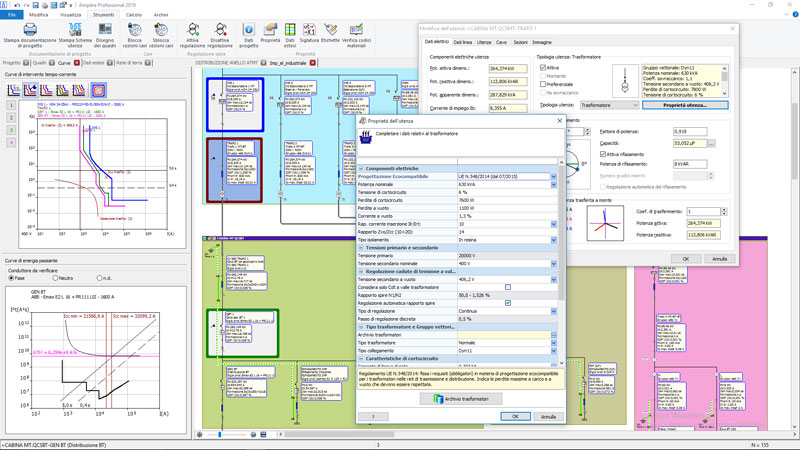Viewport: 800px width, 450px height.
Task: Open Stampa Schema utenze tool
Action: pos(75,30)
